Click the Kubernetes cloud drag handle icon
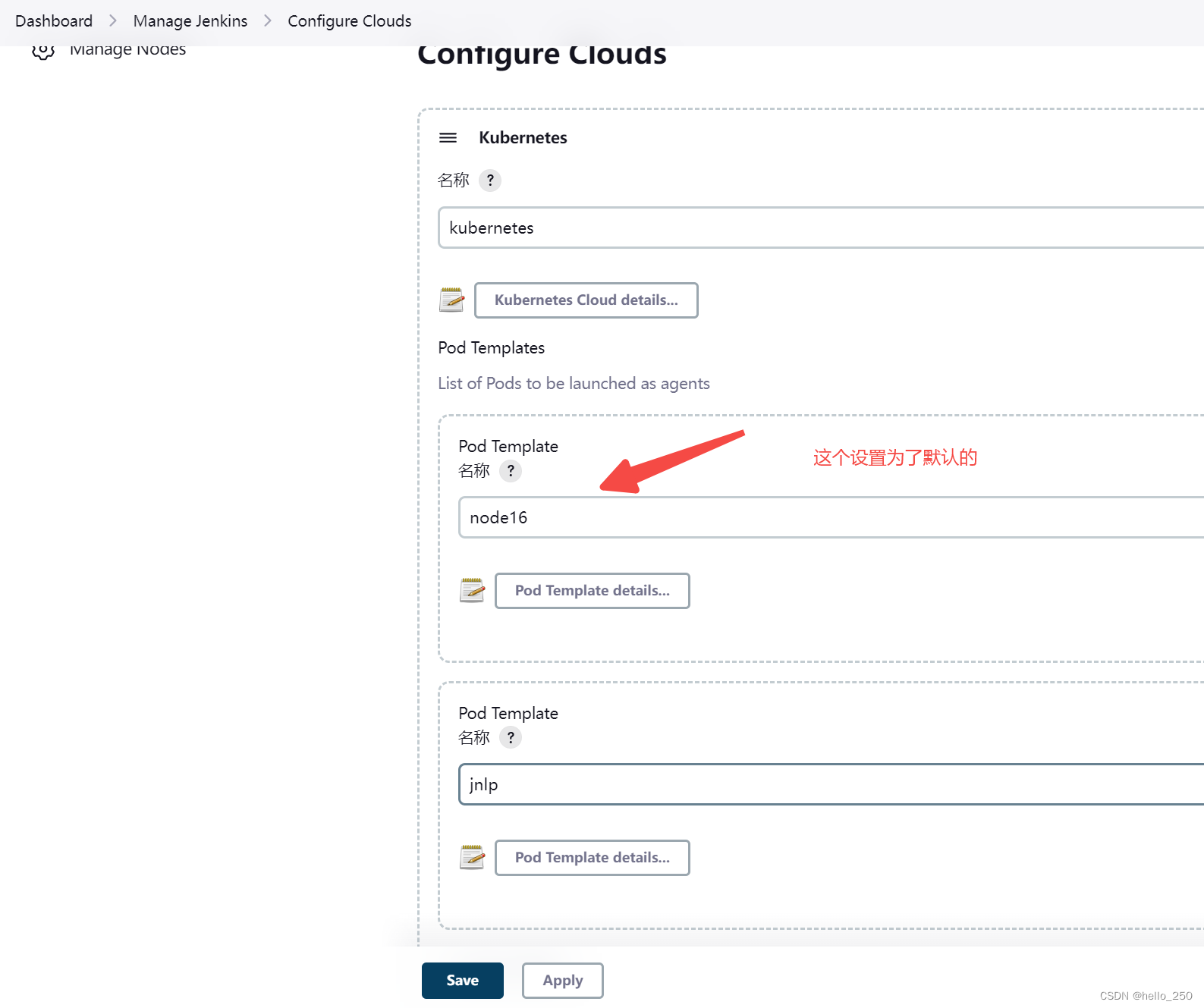The height and width of the screenshot is (1008, 1204). click(448, 138)
